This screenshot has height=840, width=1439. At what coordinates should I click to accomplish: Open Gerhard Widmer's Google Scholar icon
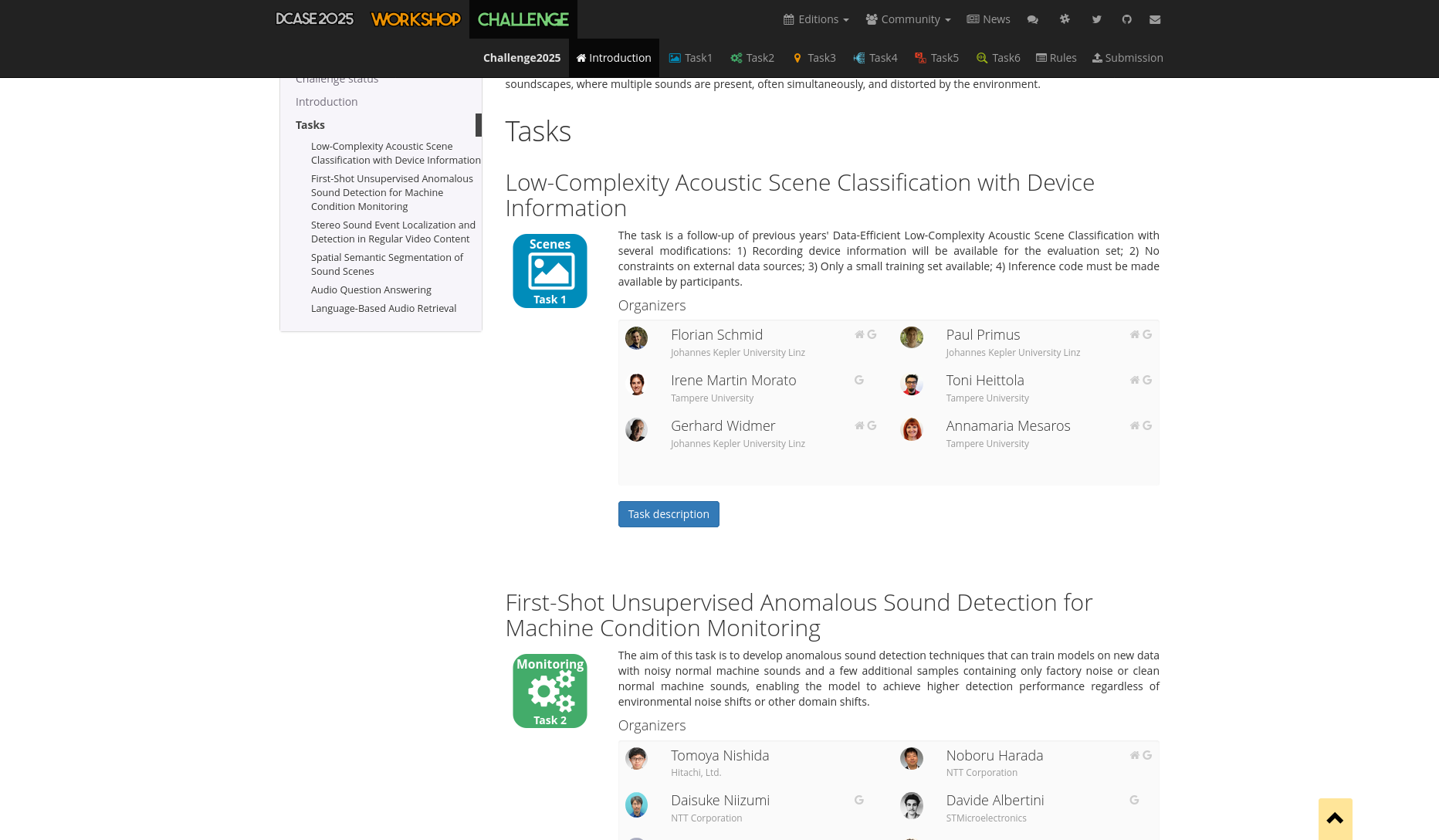click(872, 425)
